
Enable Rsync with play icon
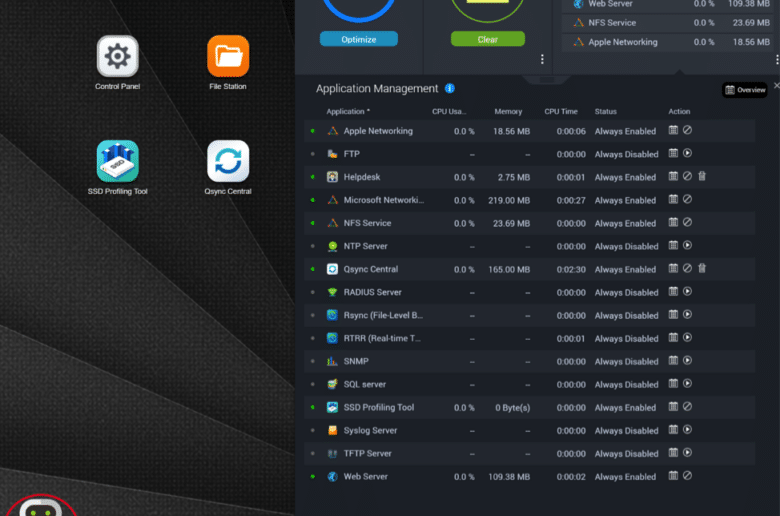pyautogui.click(x=687, y=314)
